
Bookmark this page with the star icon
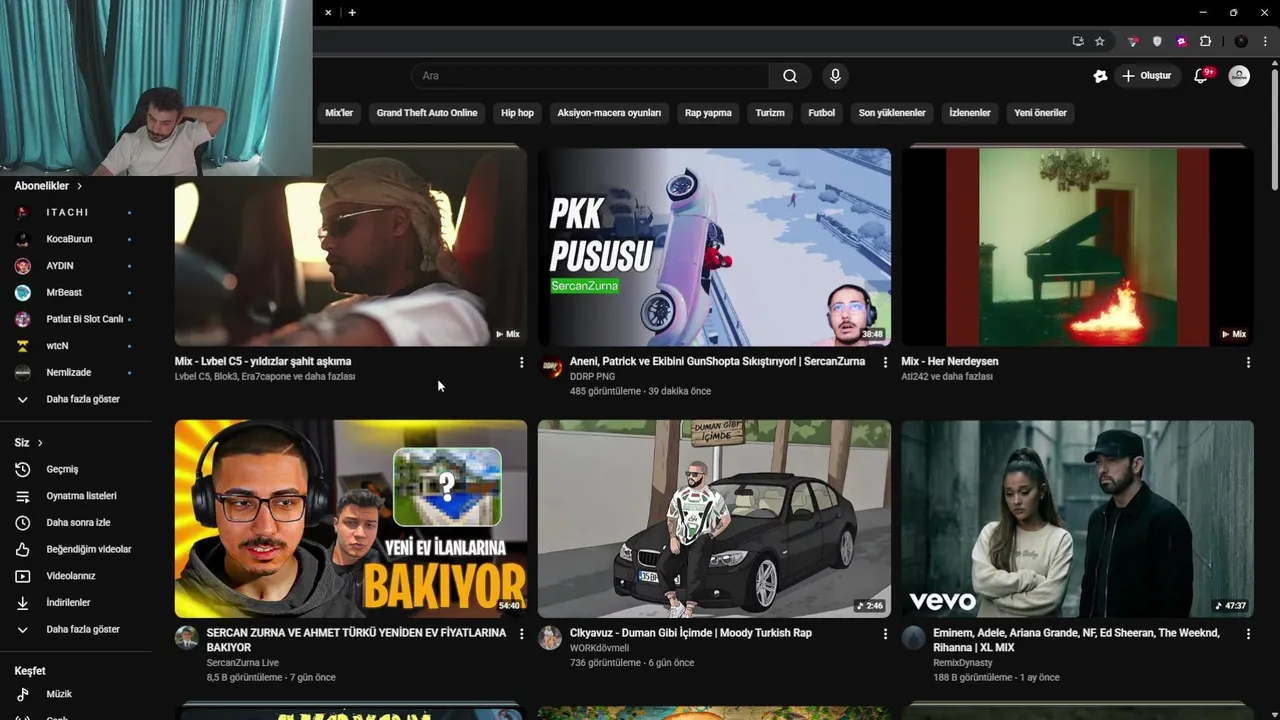point(1100,41)
